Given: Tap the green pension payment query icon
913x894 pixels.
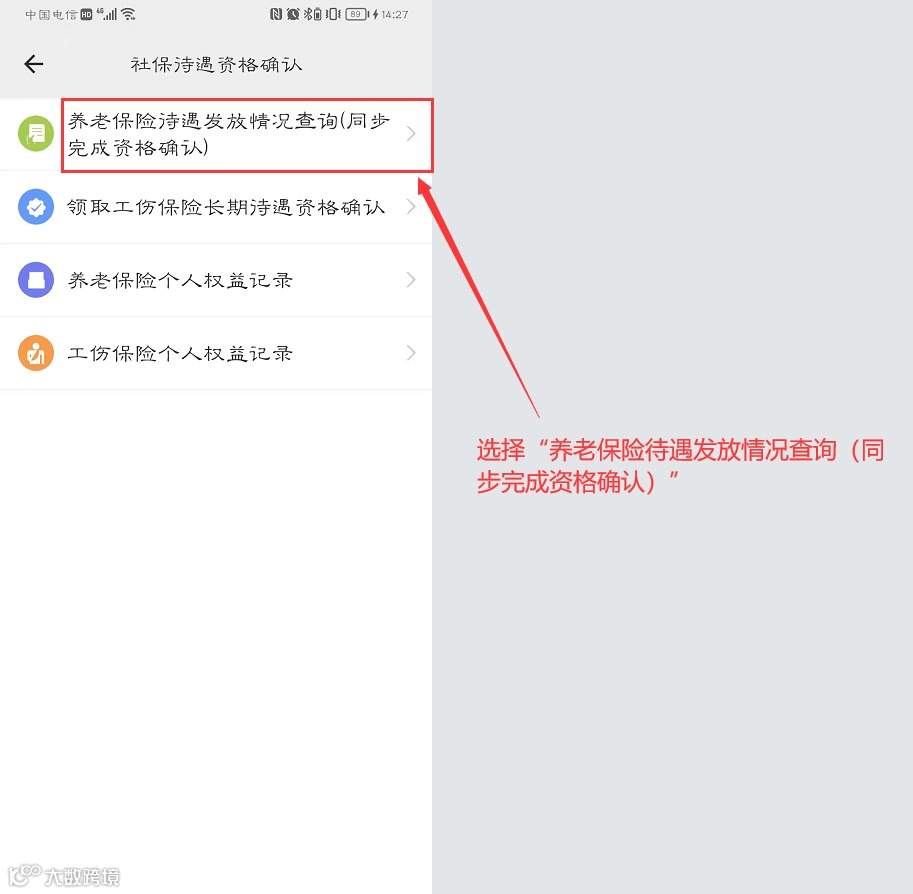Looking at the screenshot, I should coord(36,133).
